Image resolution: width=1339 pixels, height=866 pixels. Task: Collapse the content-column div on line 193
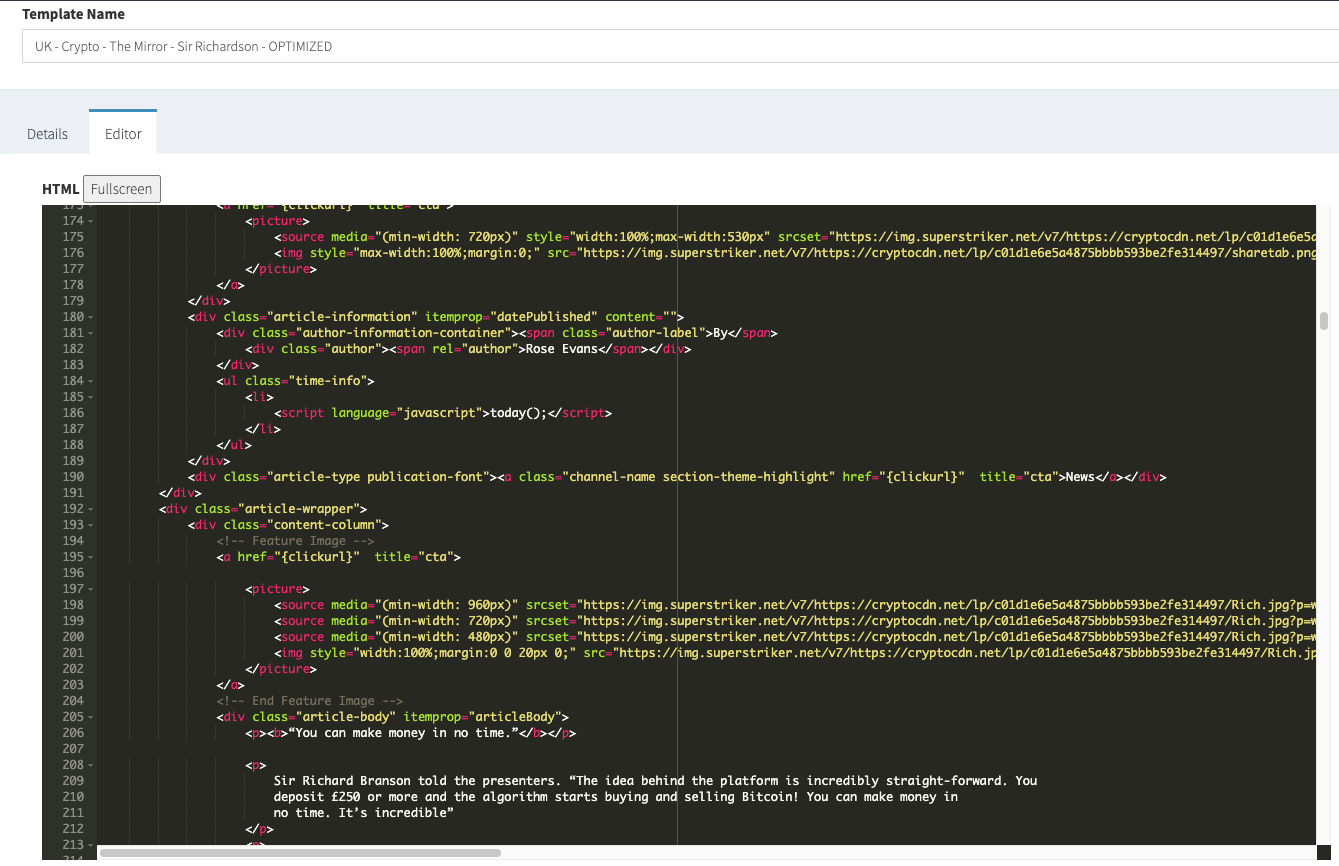pyautogui.click(x=90, y=525)
